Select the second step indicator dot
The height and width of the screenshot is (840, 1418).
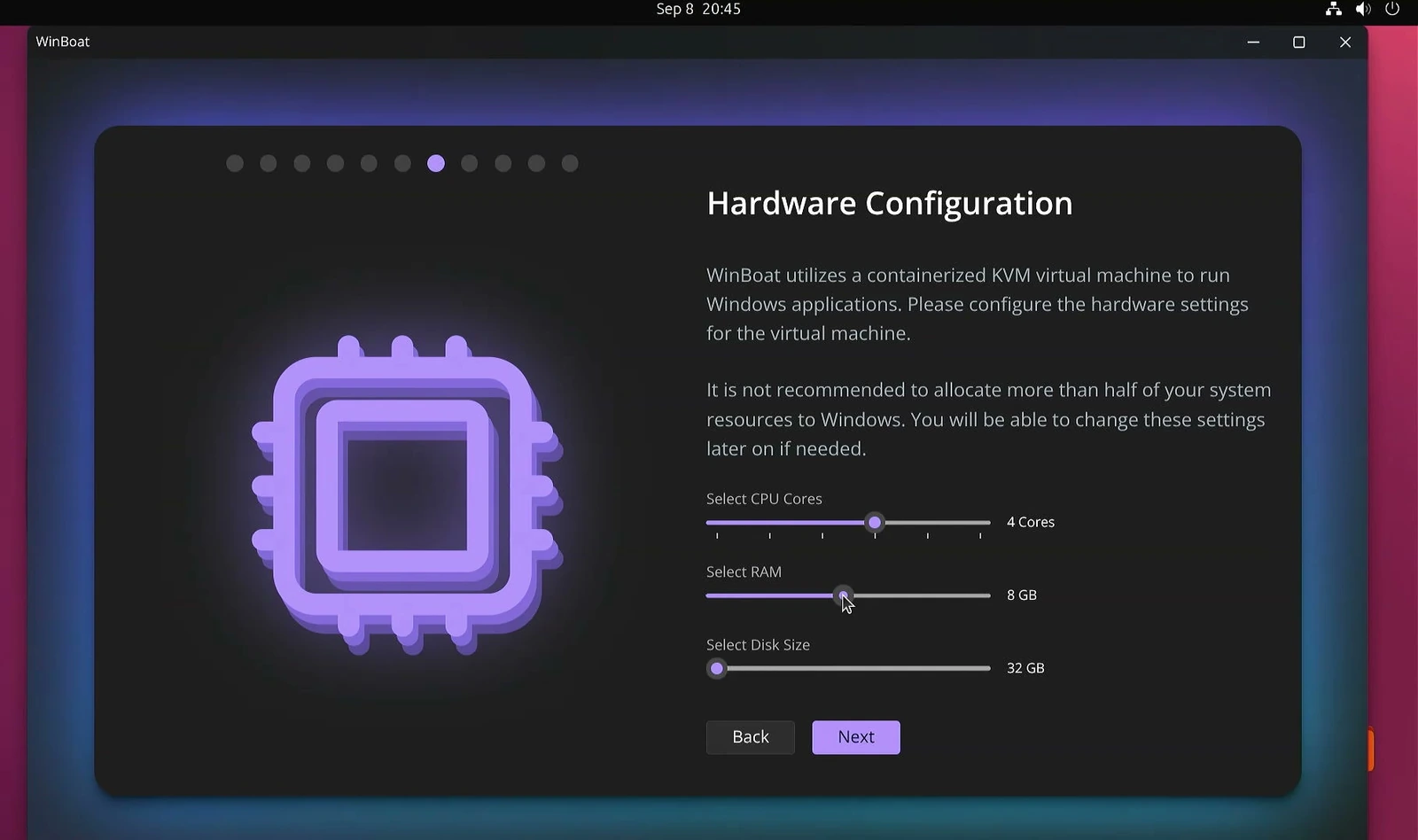(269, 163)
